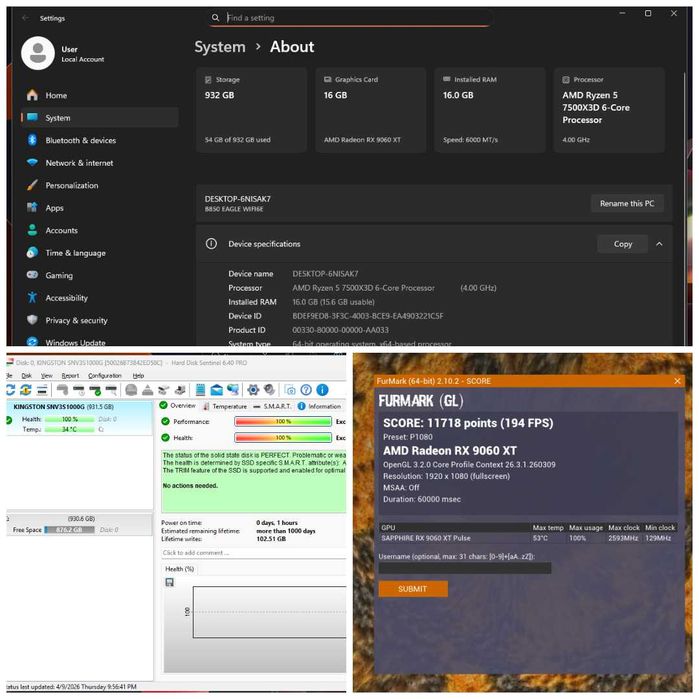The width and height of the screenshot is (699, 699).
Task: Switch to the Information tab
Action: (x=319, y=406)
